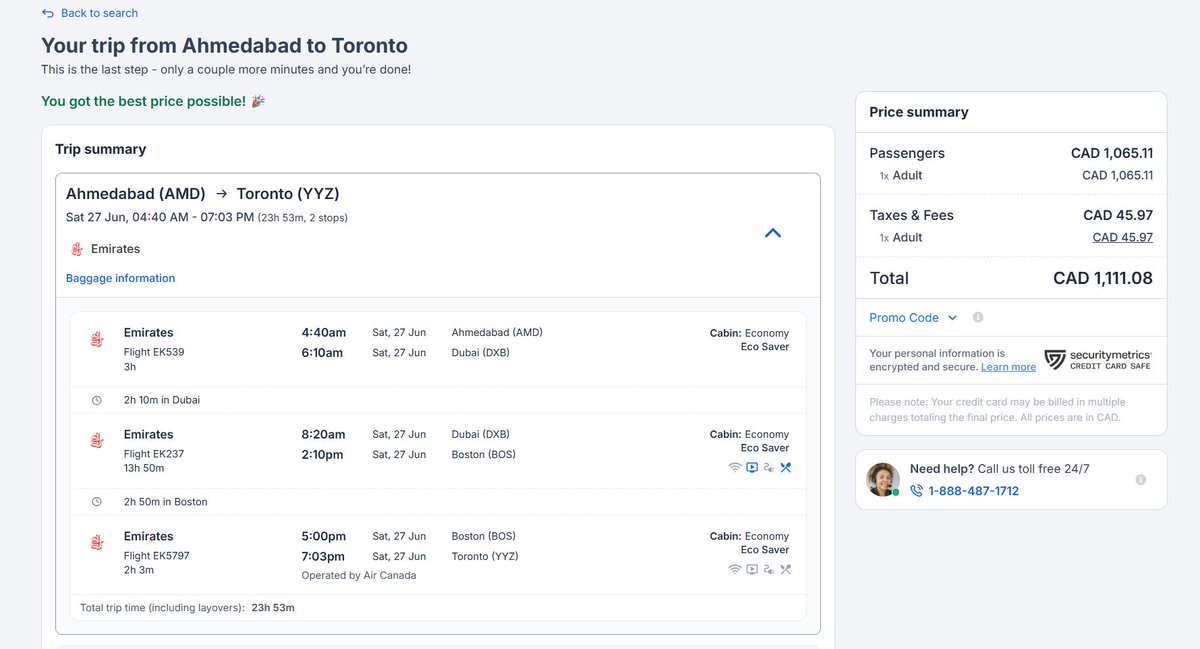
Task: Click the 7:03pm Toronto arrival time
Action: [x=323, y=556]
